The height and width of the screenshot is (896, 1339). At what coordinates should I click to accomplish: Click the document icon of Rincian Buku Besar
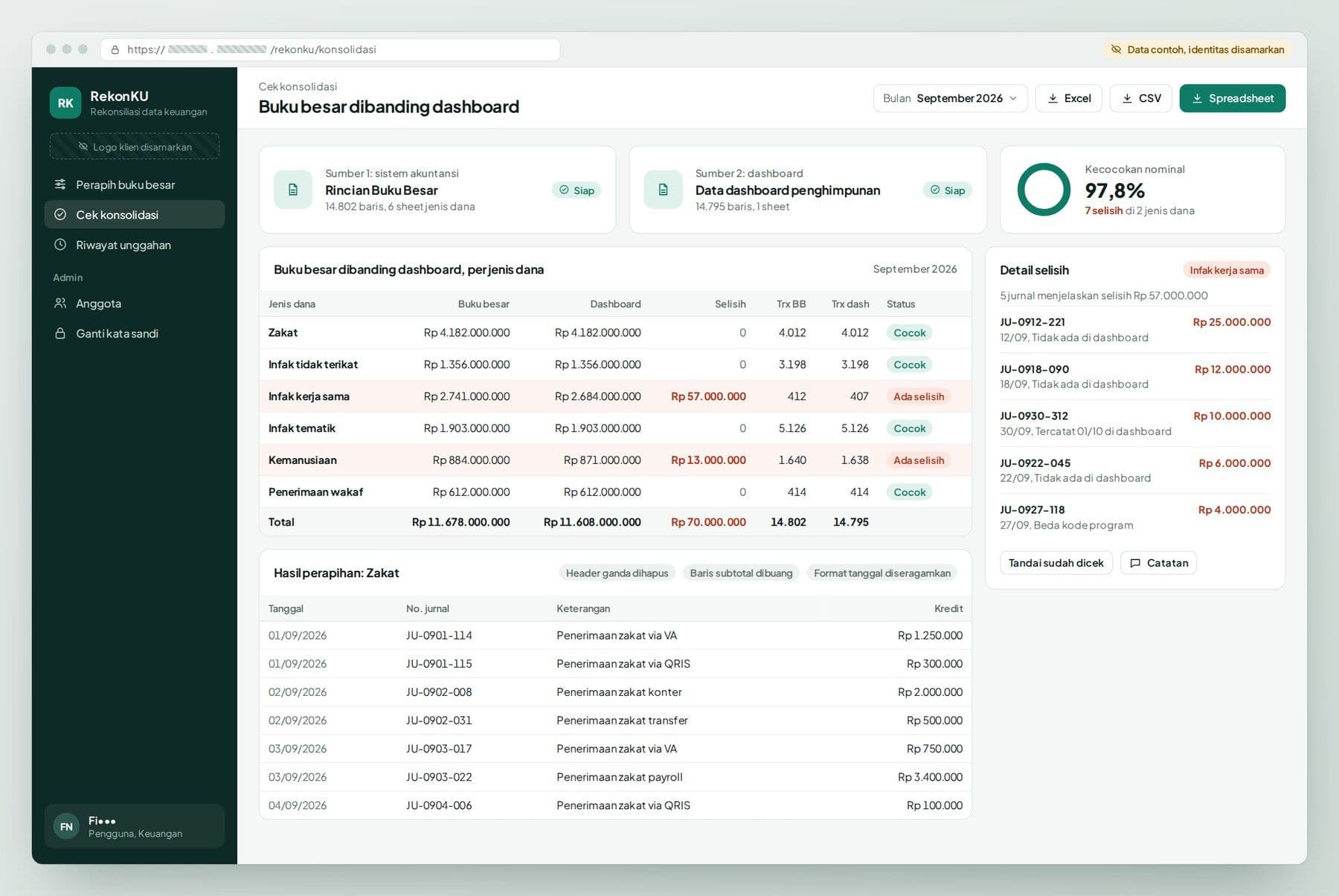point(293,190)
